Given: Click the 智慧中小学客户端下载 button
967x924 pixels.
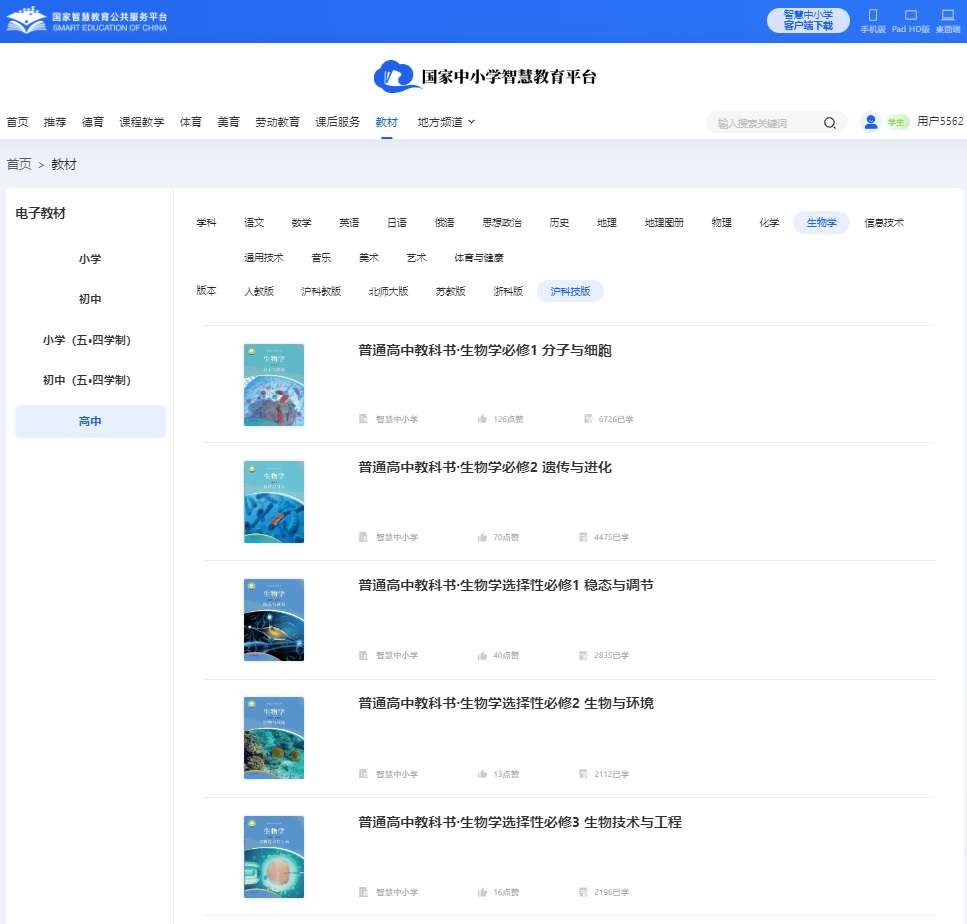Looking at the screenshot, I should pos(807,20).
